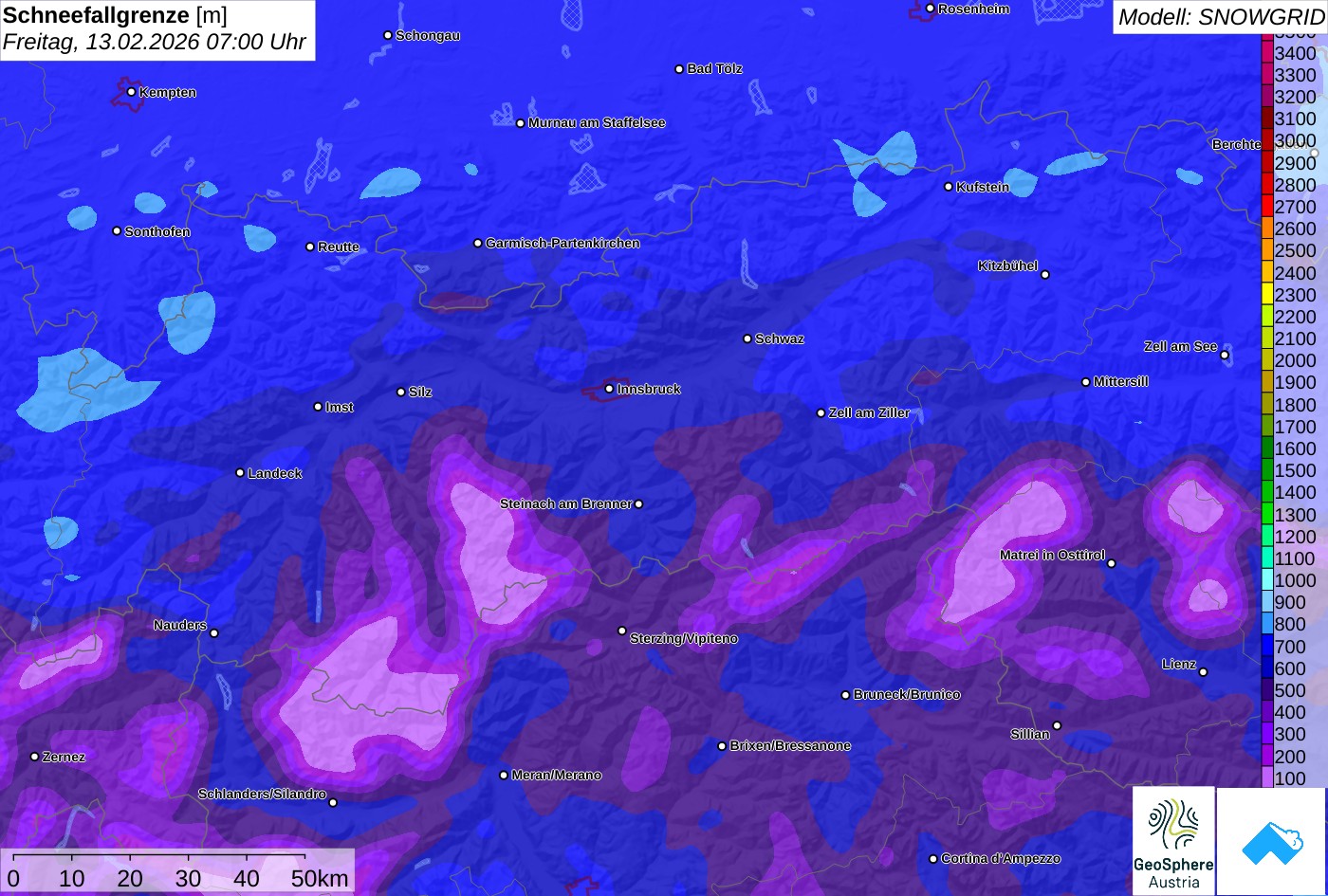Click the Silz label
The height and width of the screenshot is (896, 1328).
420,393
